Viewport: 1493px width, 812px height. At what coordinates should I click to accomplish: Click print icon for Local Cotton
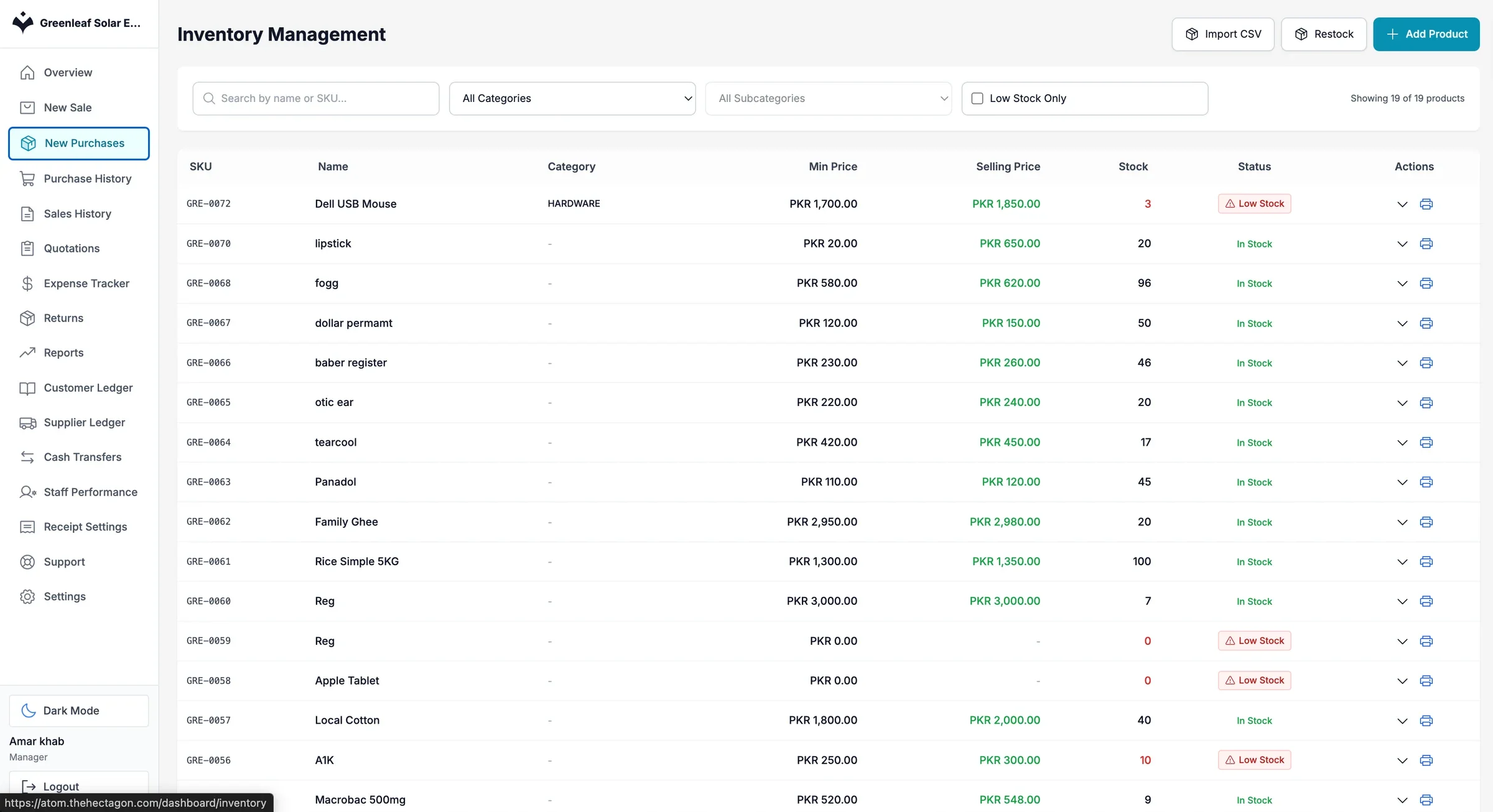(1426, 721)
